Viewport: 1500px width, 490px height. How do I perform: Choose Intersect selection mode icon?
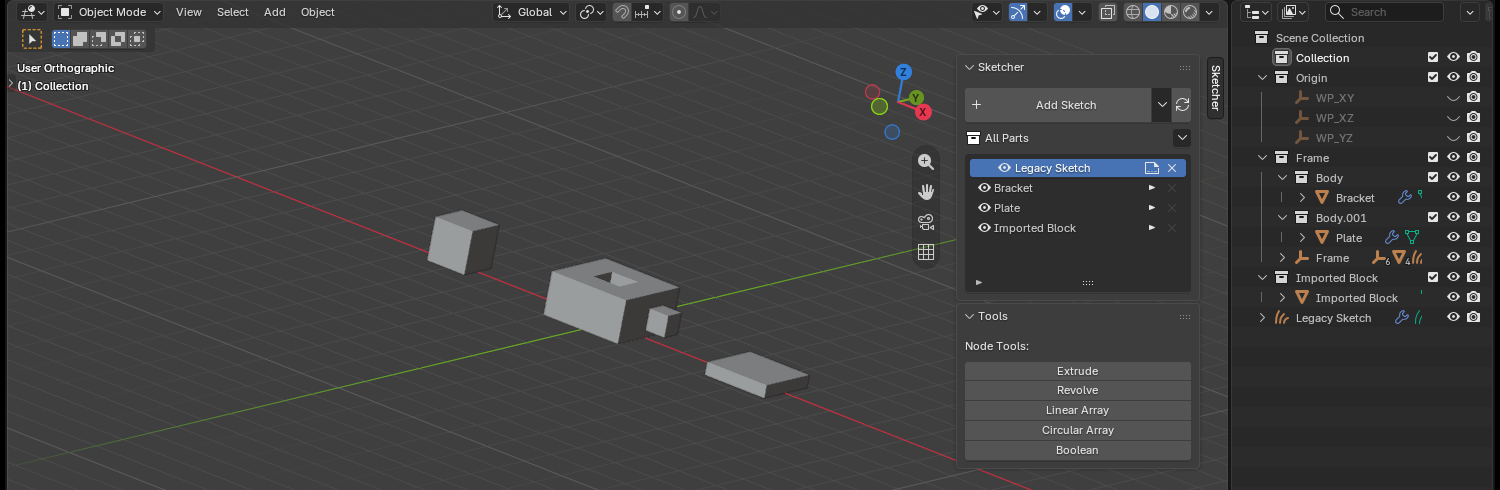[137, 39]
